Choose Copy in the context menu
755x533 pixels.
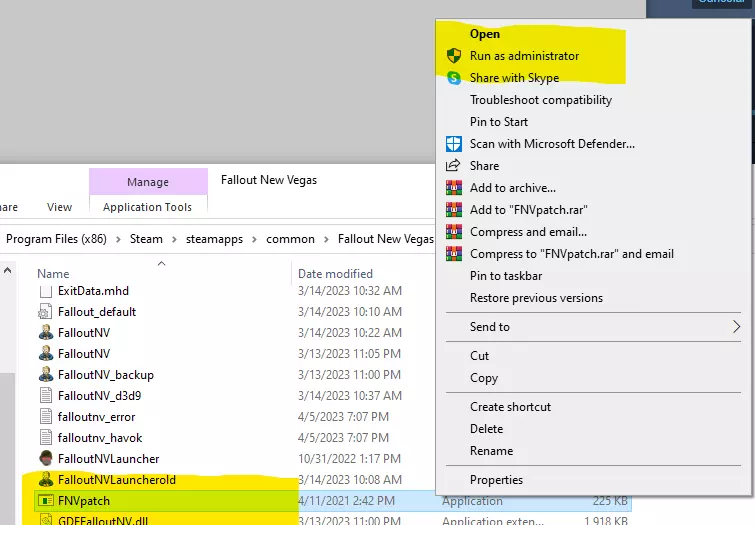484,378
